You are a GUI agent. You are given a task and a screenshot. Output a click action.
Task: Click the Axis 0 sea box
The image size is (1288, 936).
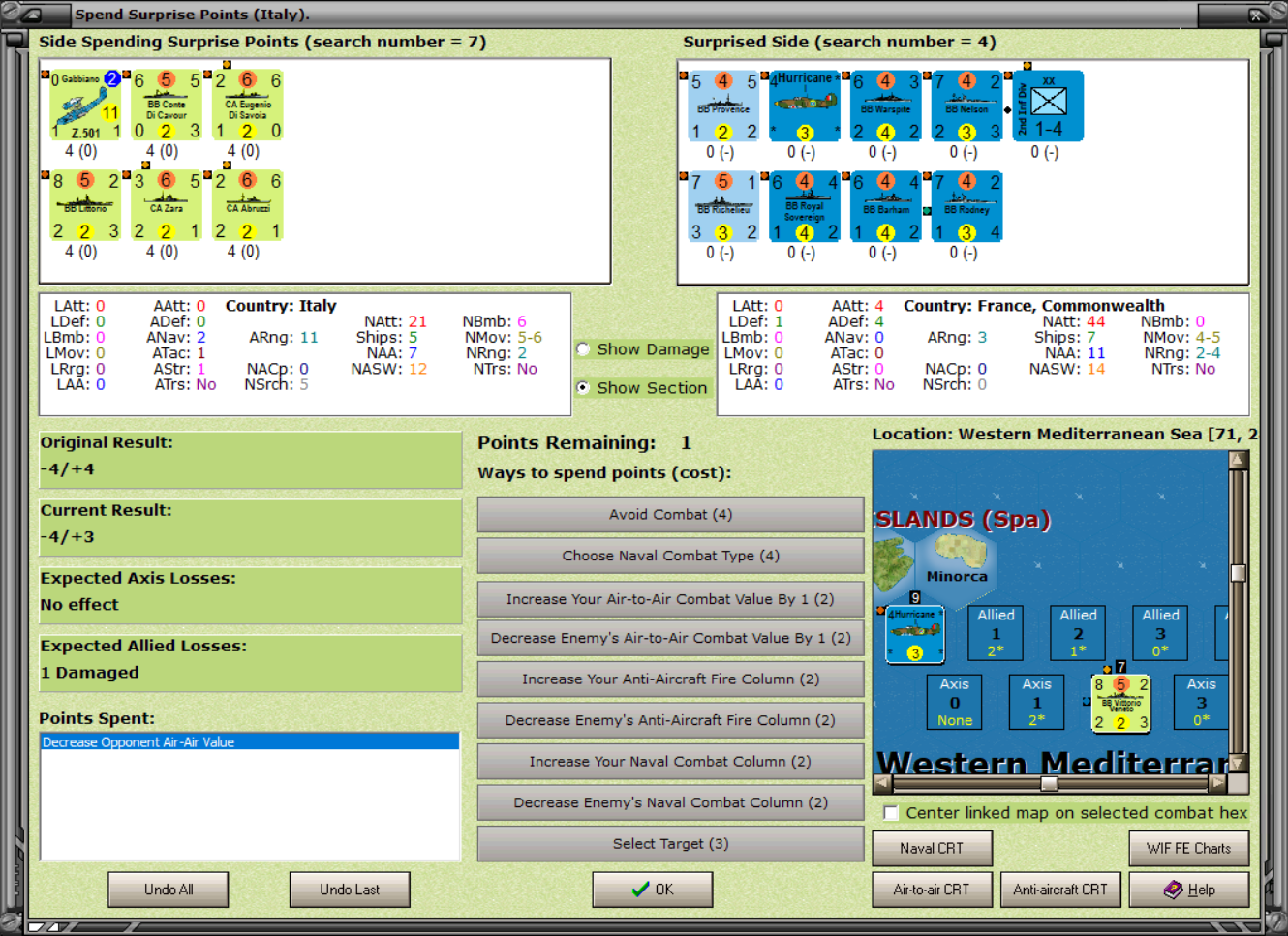pos(954,702)
